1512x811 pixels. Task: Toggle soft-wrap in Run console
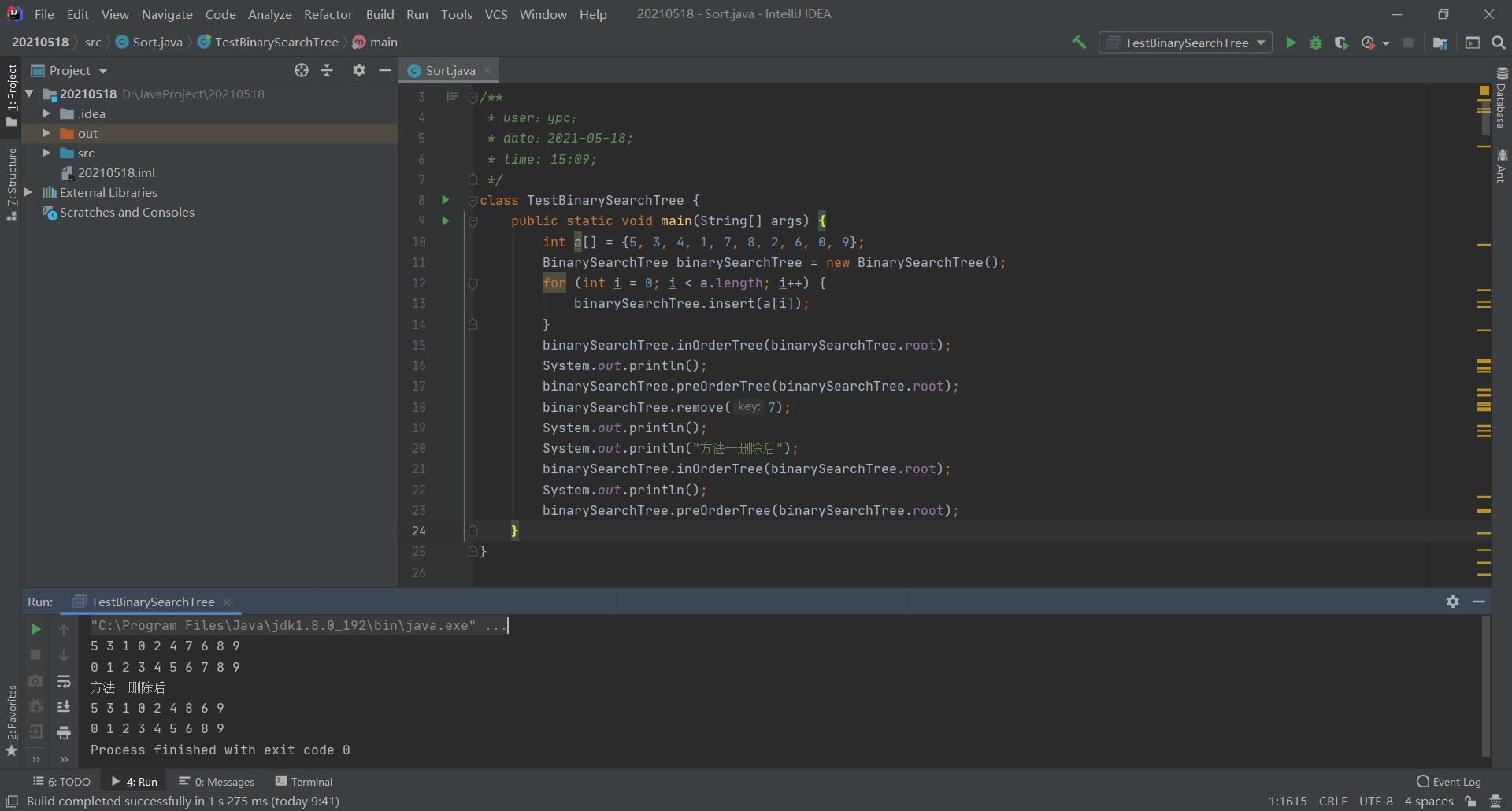64,681
